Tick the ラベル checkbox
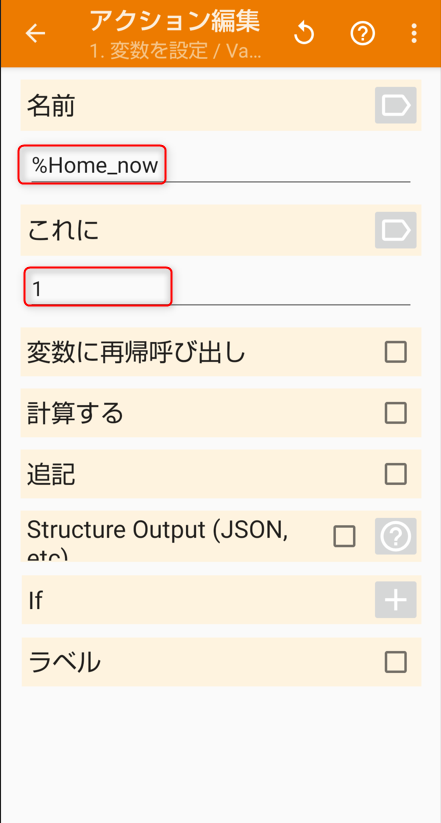This screenshot has height=823, width=441. [x=395, y=662]
